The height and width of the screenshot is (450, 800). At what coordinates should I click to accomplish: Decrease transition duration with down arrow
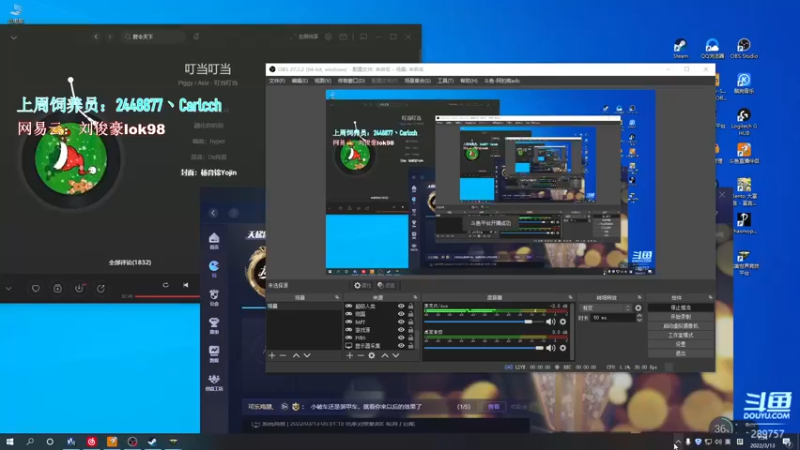point(639,320)
